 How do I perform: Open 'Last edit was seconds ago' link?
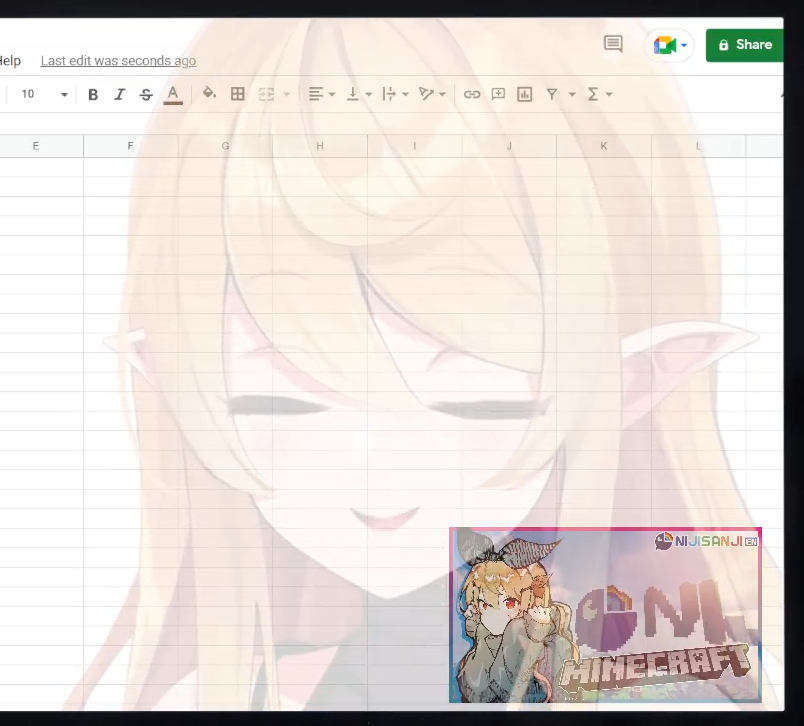tap(118, 61)
